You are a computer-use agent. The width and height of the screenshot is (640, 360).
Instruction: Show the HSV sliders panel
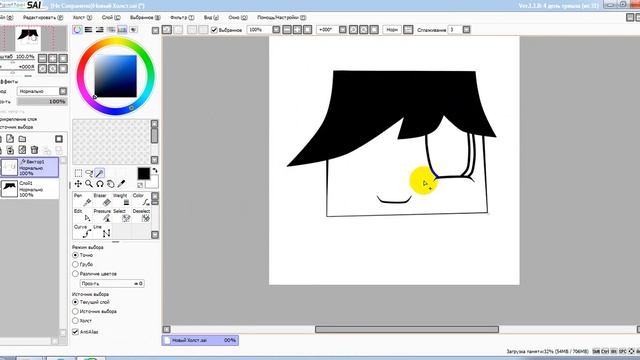coord(99,29)
